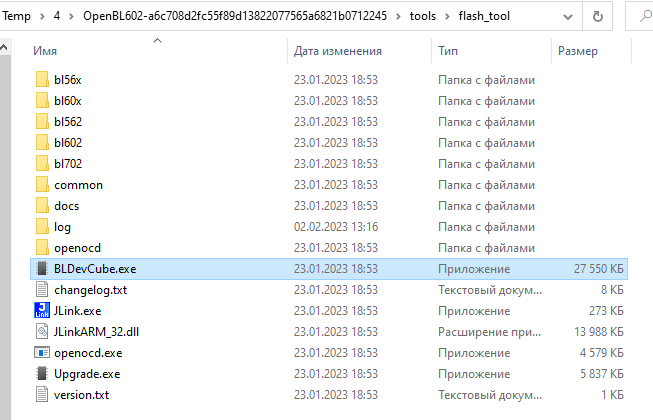This screenshot has width=653, height=420.
Task: Select the BLDevCube.exe file name
Action: [95, 269]
